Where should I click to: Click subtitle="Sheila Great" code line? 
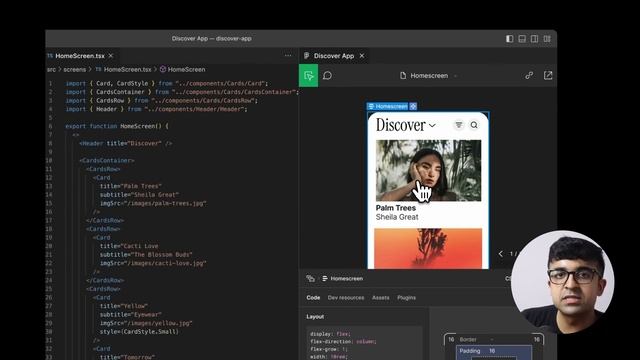point(139,195)
